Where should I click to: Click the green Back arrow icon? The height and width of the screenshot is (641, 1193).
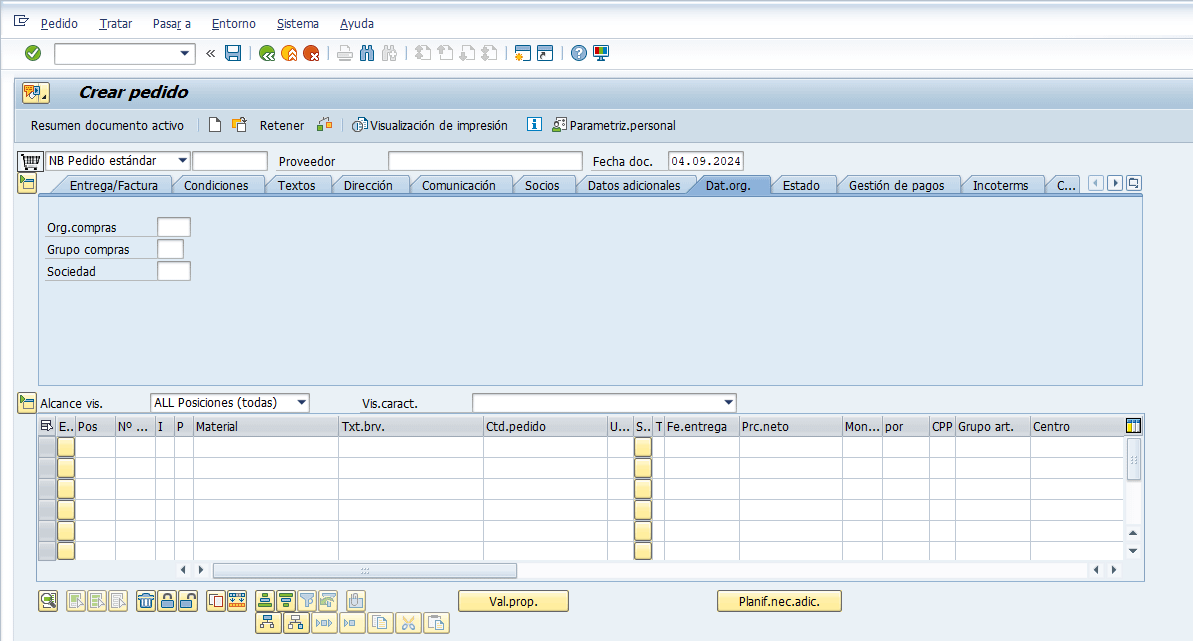267,54
